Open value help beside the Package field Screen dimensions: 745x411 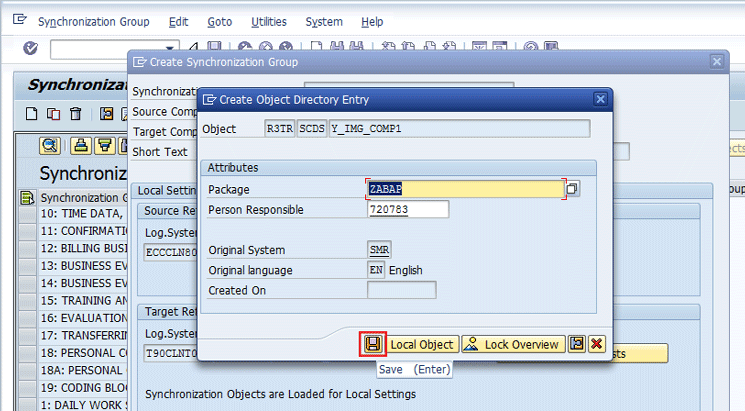(572, 188)
